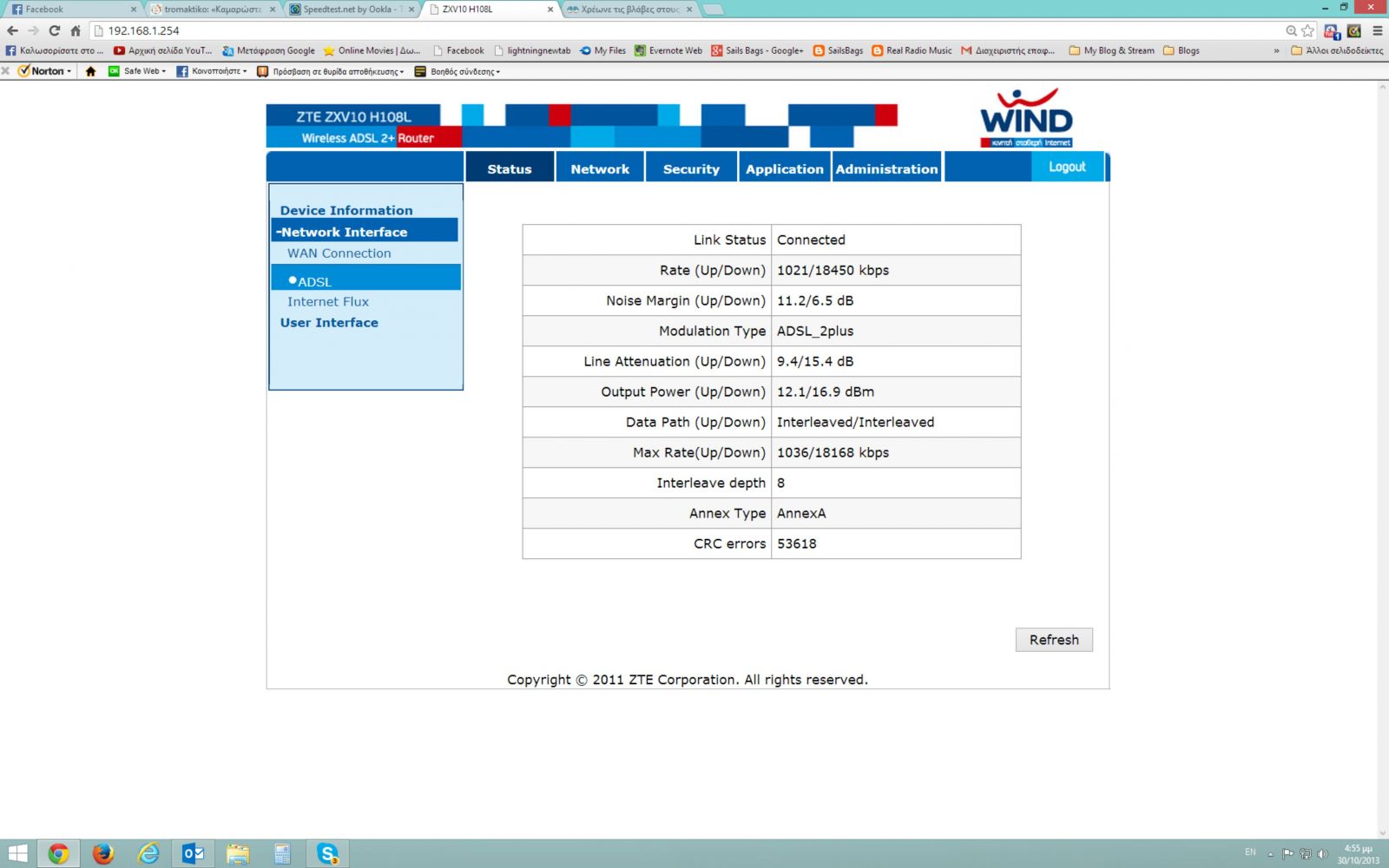Open the Sails Bags Google+ bookmark
The width and height of the screenshot is (1389, 868).
[x=757, y=50]
